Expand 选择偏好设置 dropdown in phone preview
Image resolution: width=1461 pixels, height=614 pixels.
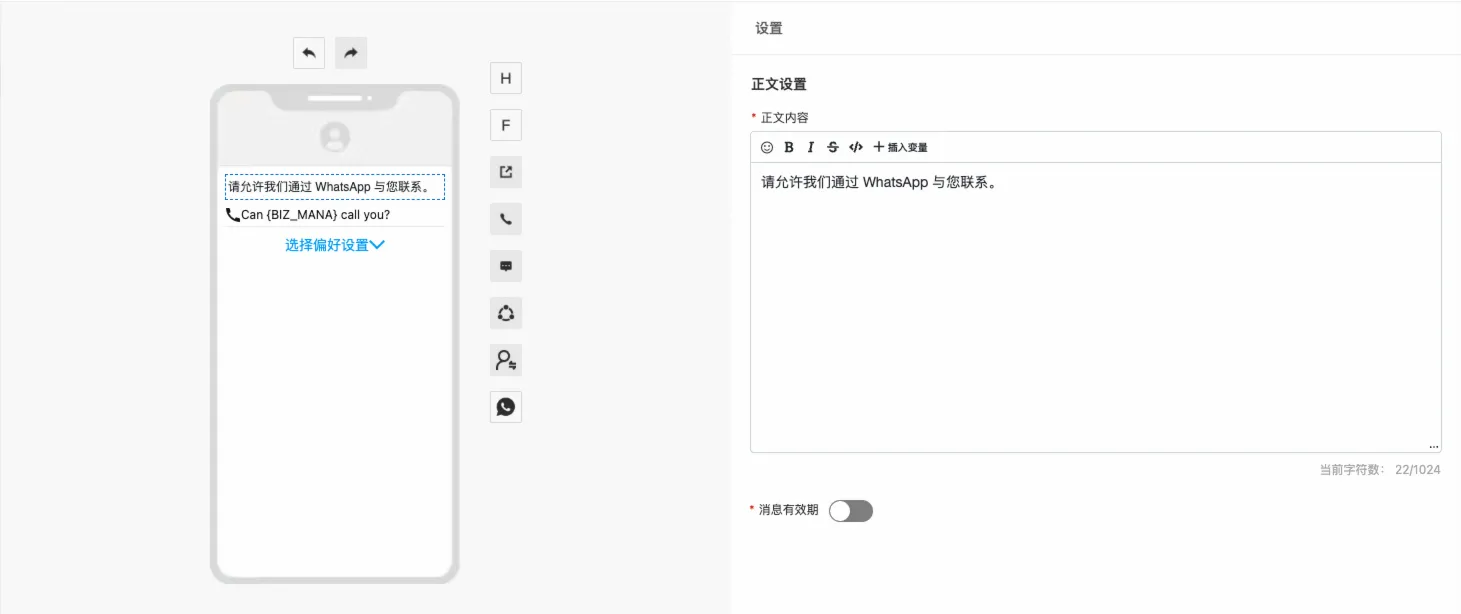click(x=335, y=245)
